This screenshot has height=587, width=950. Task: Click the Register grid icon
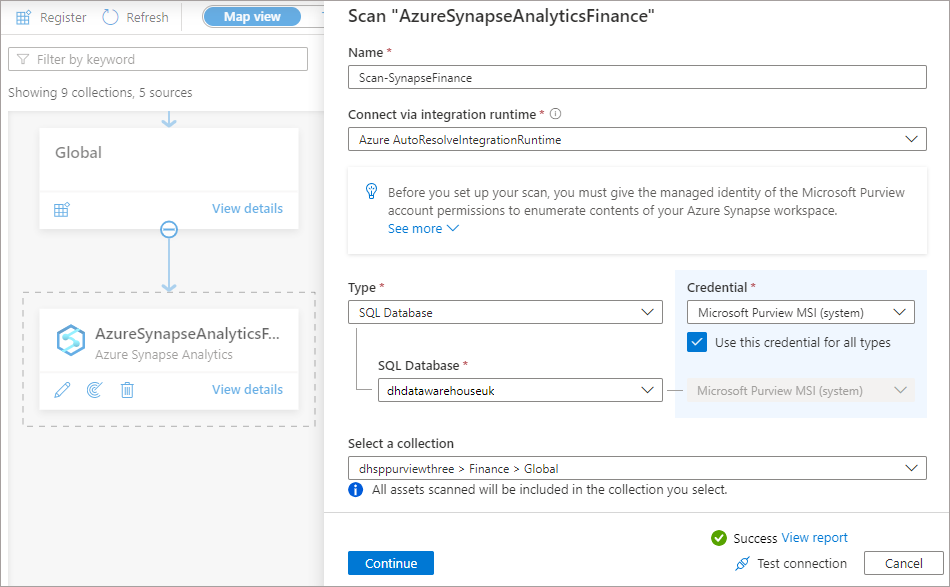click(23, 18)
